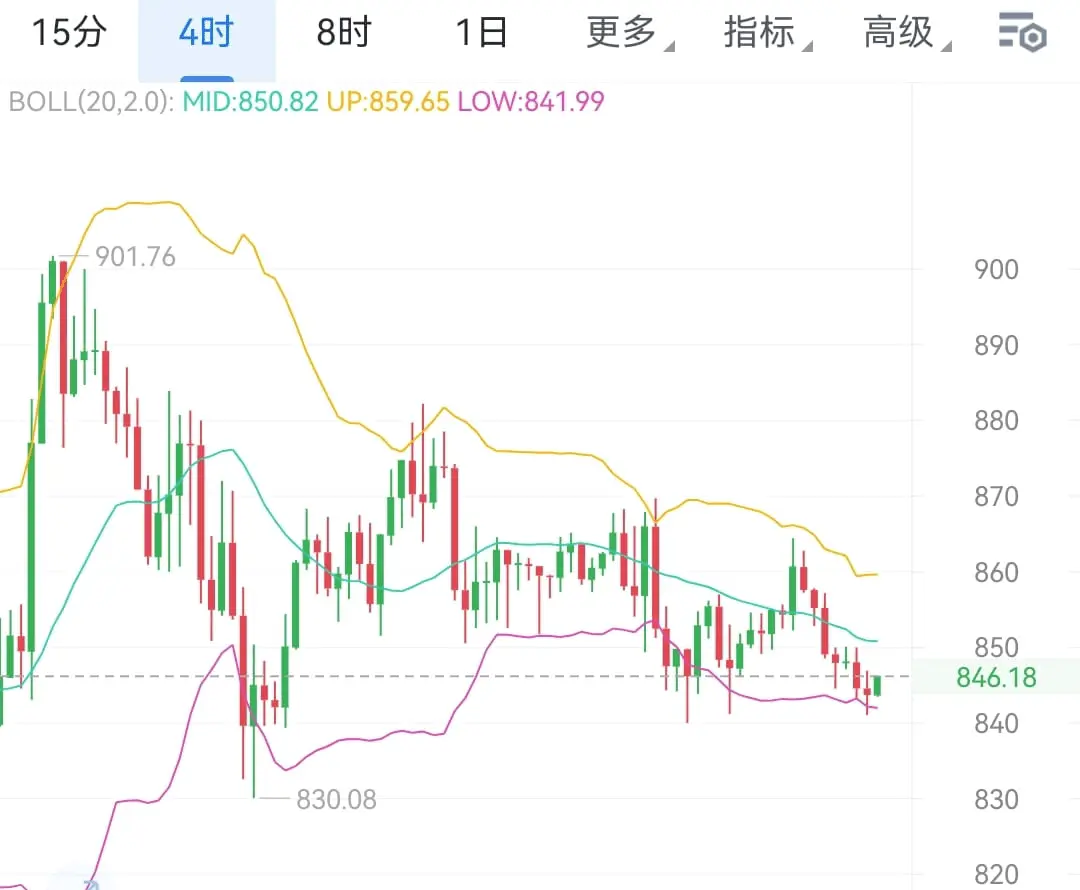
Task: Click the 830.08 low price marker
Action: tap(336, 799)
